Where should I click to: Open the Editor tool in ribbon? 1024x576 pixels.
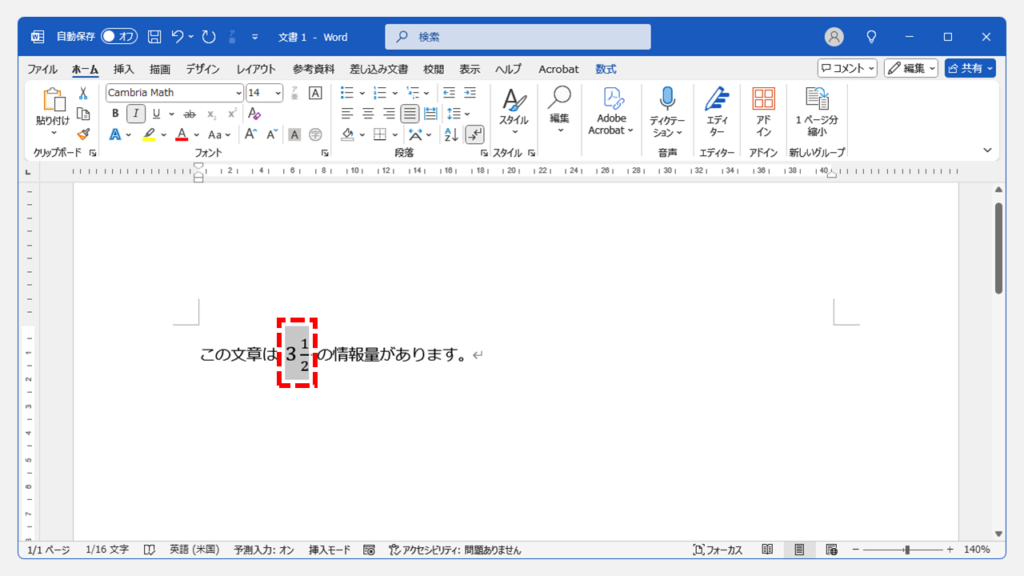[x=716, y=112]
